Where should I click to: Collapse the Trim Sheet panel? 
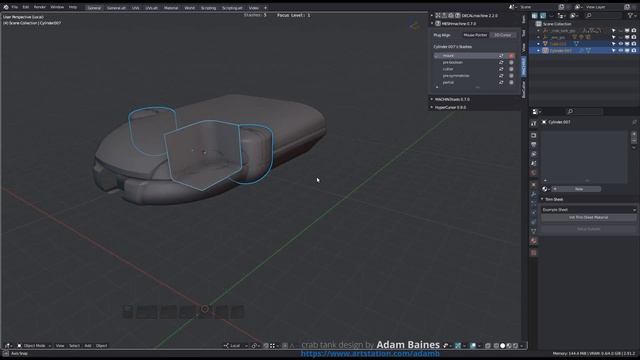click(542, 199)
